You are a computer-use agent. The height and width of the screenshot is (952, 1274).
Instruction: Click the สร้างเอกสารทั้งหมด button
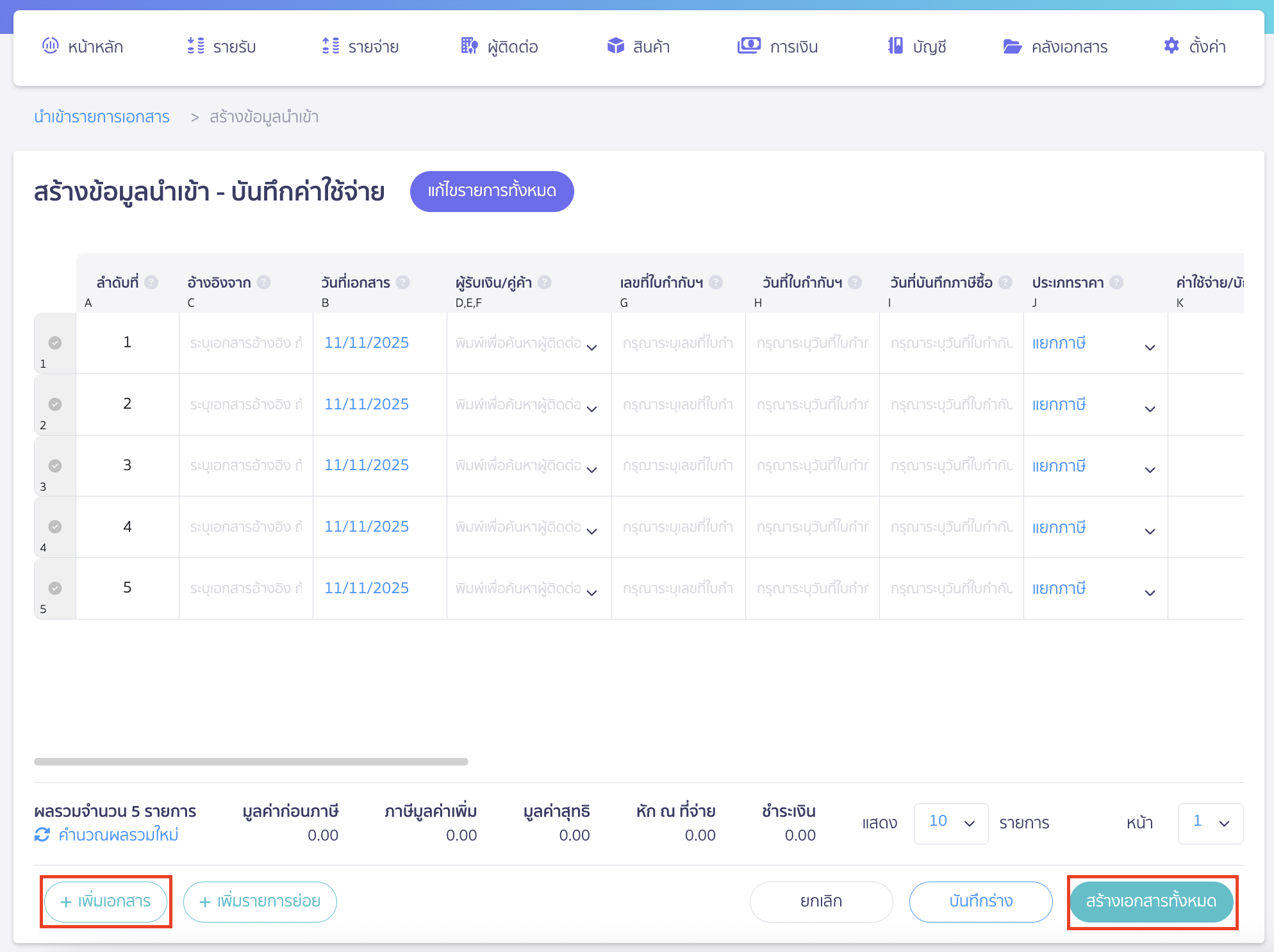[1152, 901]
